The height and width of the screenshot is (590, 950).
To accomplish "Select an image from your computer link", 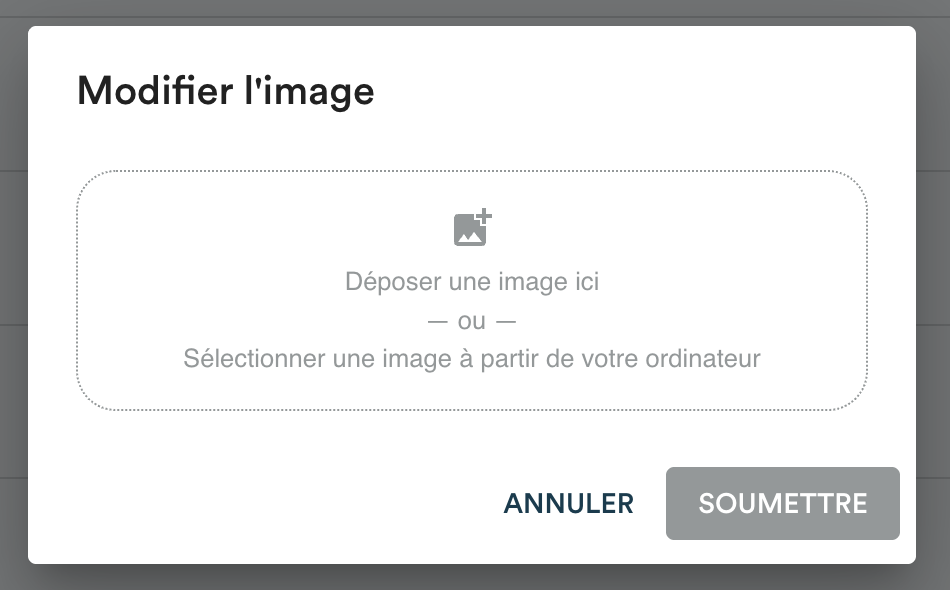I will pos(471,358).
